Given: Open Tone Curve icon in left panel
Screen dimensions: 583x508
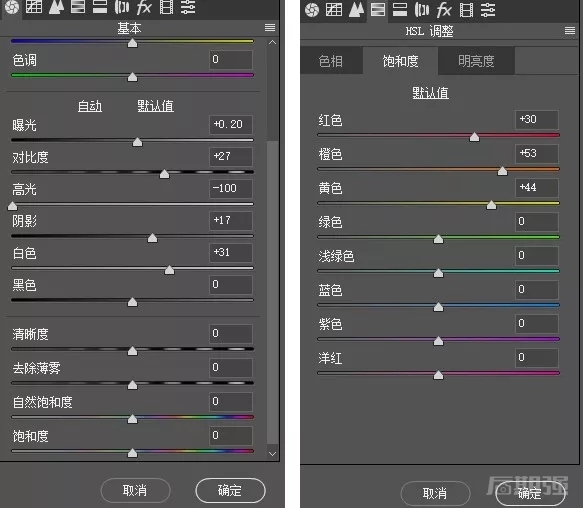Looking at the screenshot, I should point(34,7).
